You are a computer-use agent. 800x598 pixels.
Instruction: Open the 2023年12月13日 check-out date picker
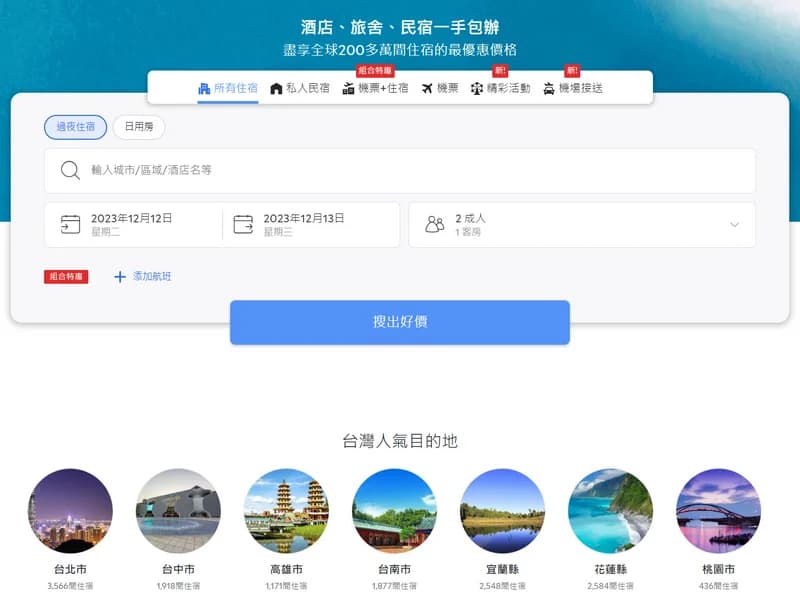click(311, 225)
